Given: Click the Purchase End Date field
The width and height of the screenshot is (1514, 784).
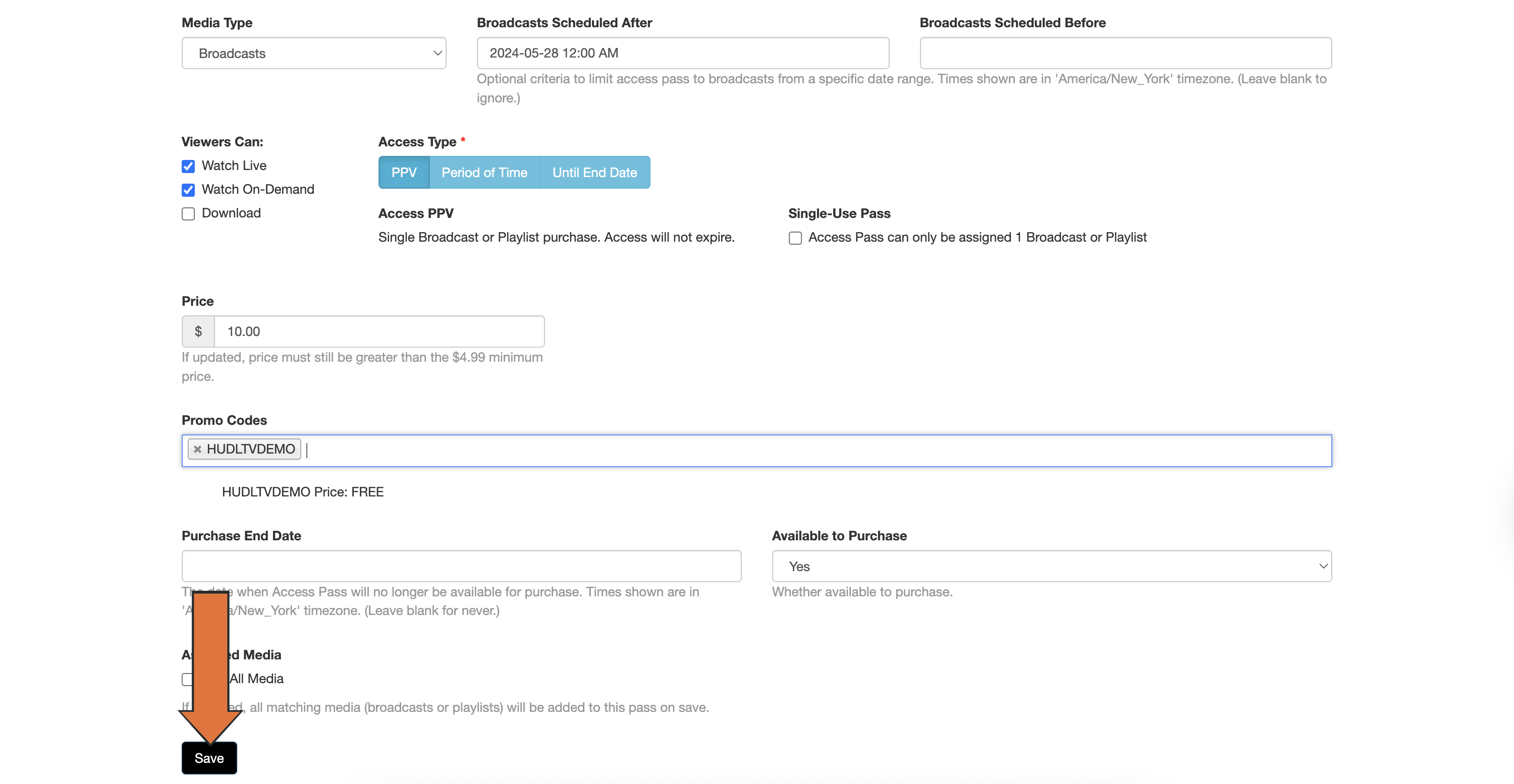Looking at the screenshot, I should click(461, 566).
